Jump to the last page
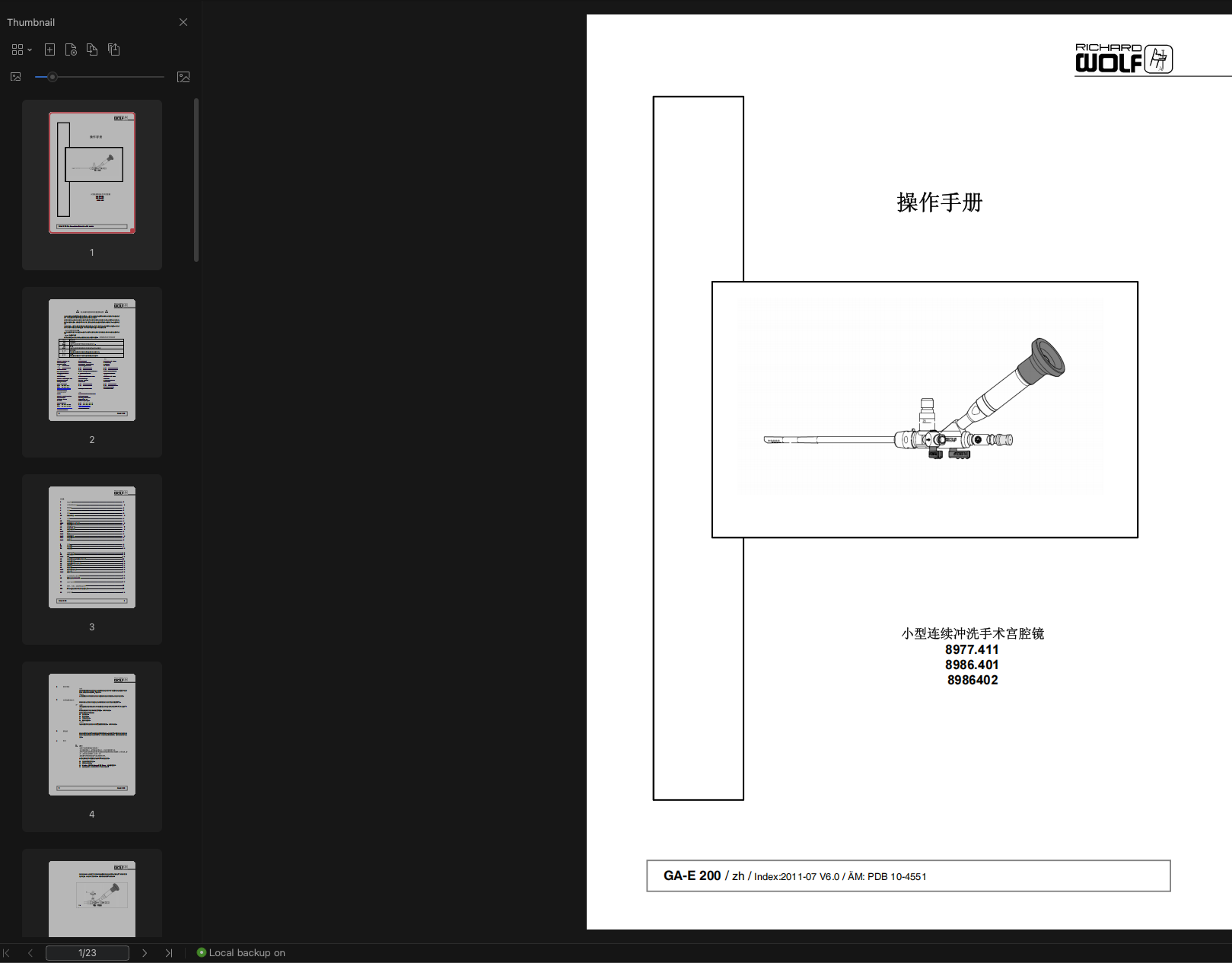The height and width of the screenshot is (963, 1232). click(169, 952)
